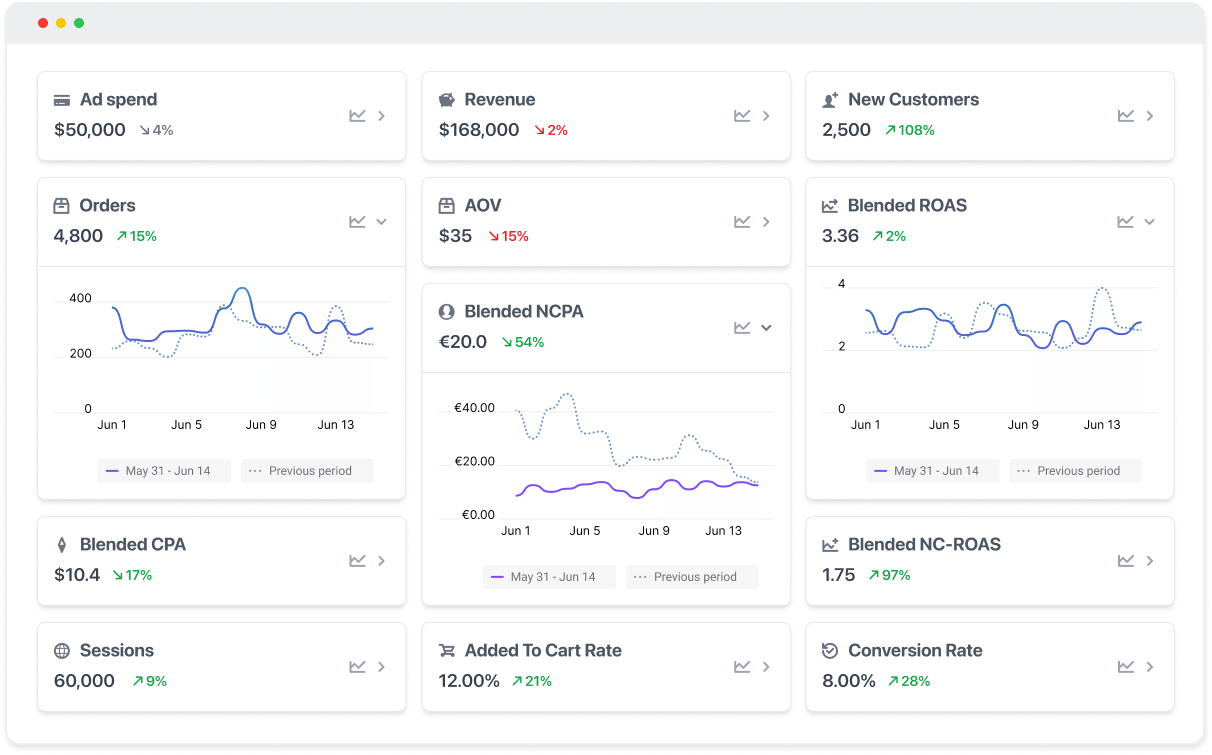Screen dimensions: 1212x755
Task: Click chart icon on New Customers card
Action: point(1126,116)
